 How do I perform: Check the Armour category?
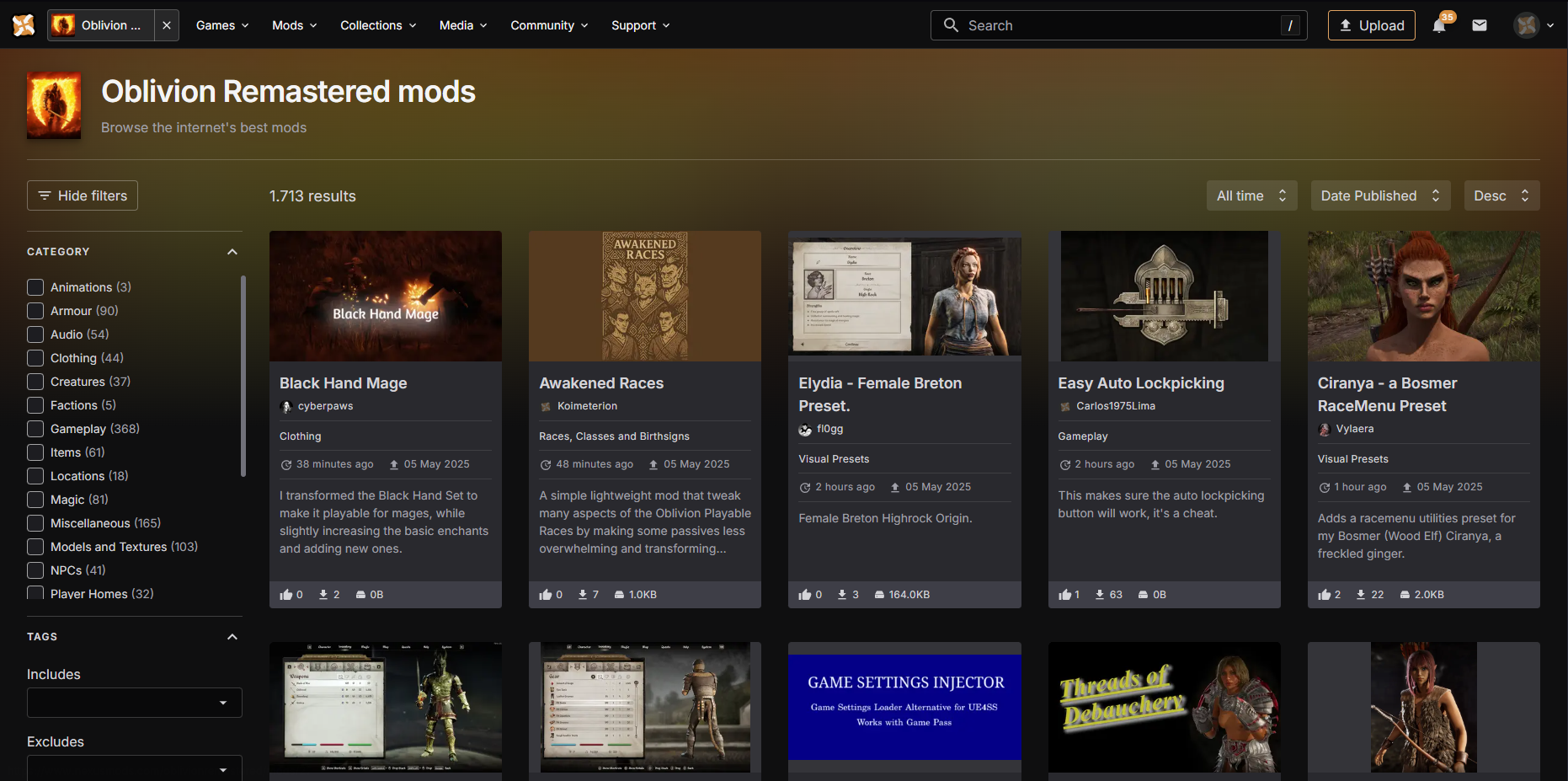(x=35, y=311)
